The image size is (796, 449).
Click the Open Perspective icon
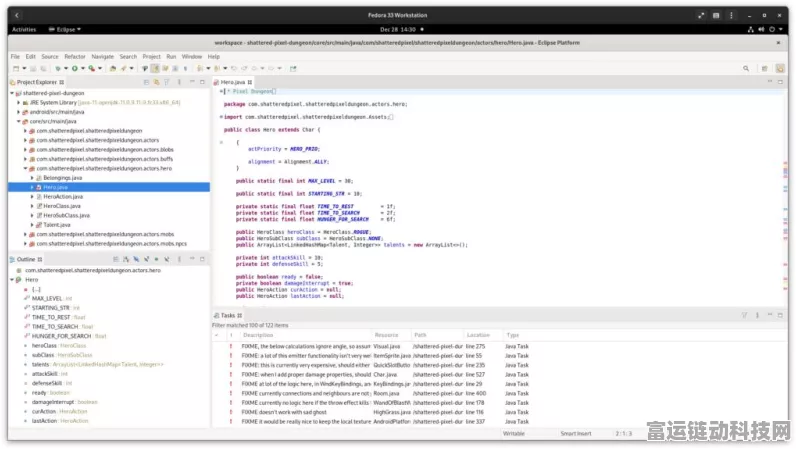(765, 69)
